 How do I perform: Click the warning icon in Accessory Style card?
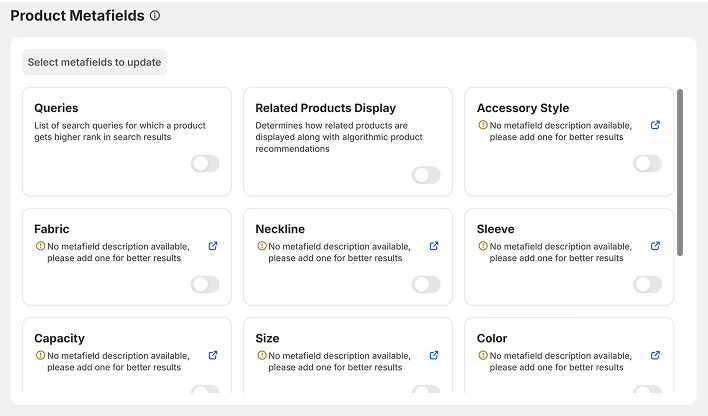[x=482, y=125]
